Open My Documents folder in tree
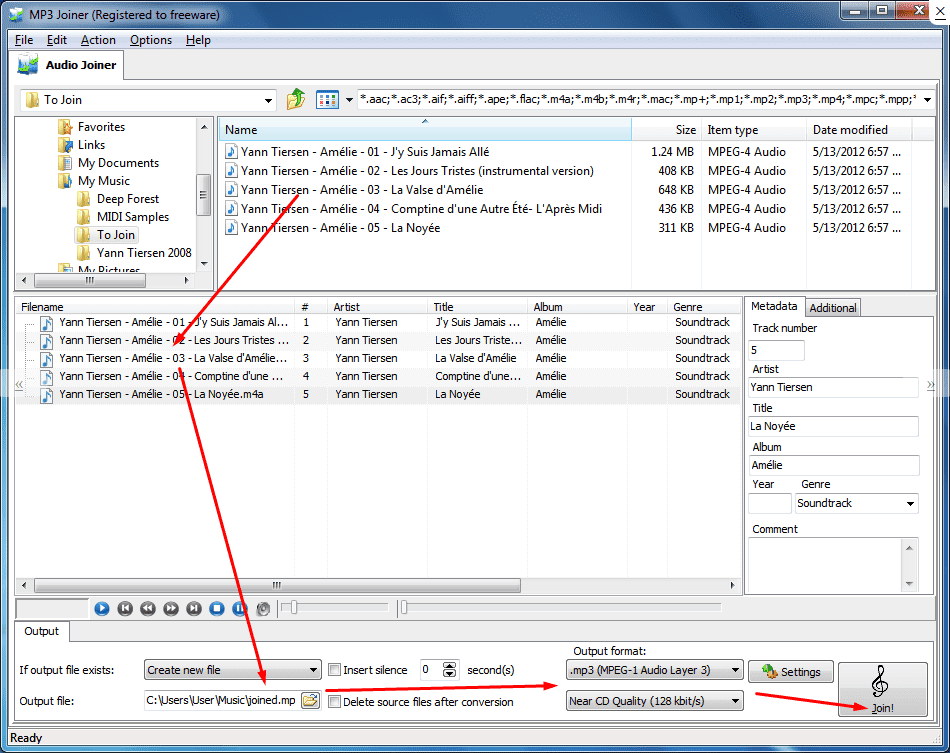The height and width of the screenshot is (753, 950). pos(118,163)
